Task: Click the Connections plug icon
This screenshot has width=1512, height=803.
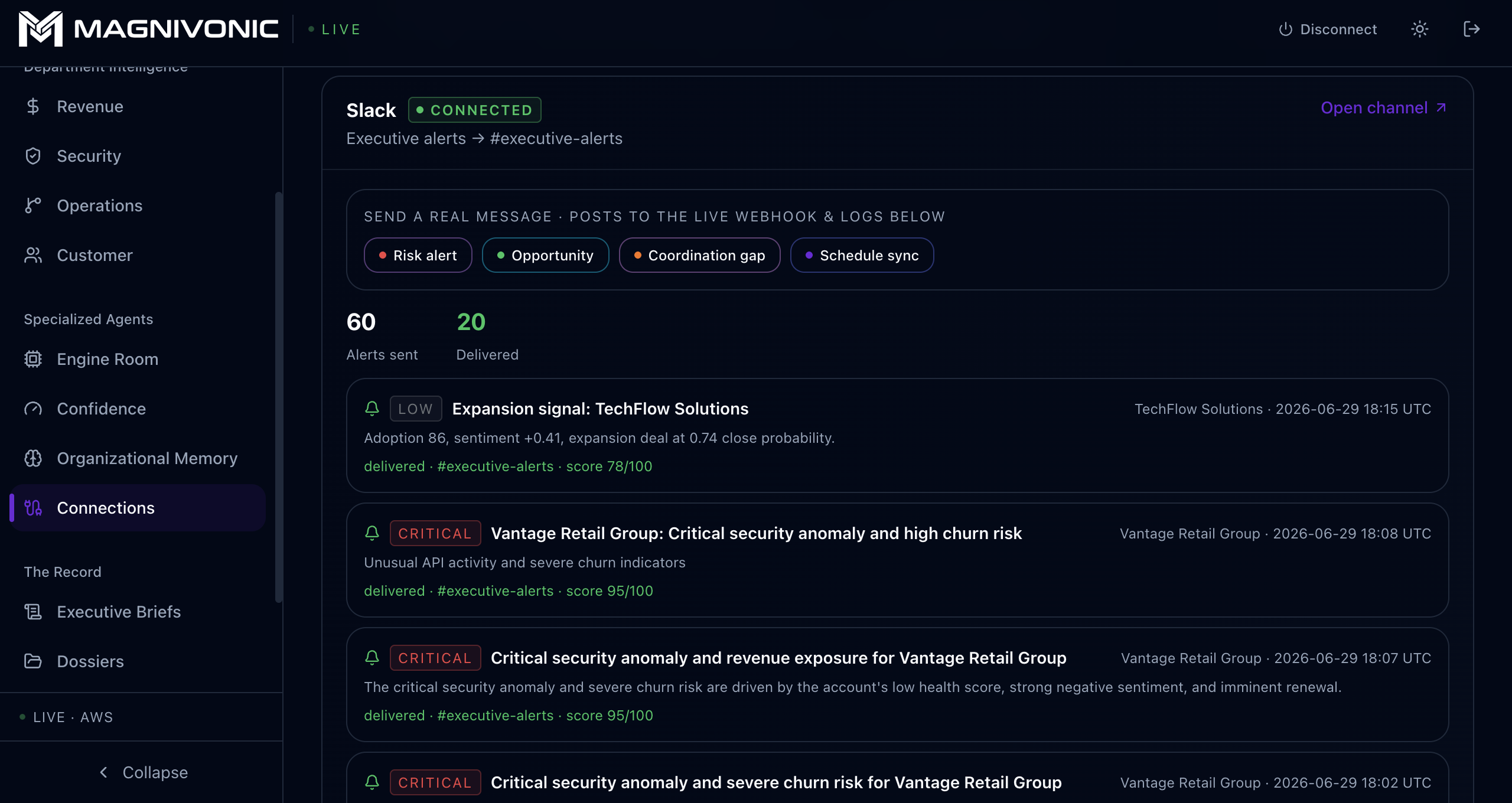Action: point(33,508)
